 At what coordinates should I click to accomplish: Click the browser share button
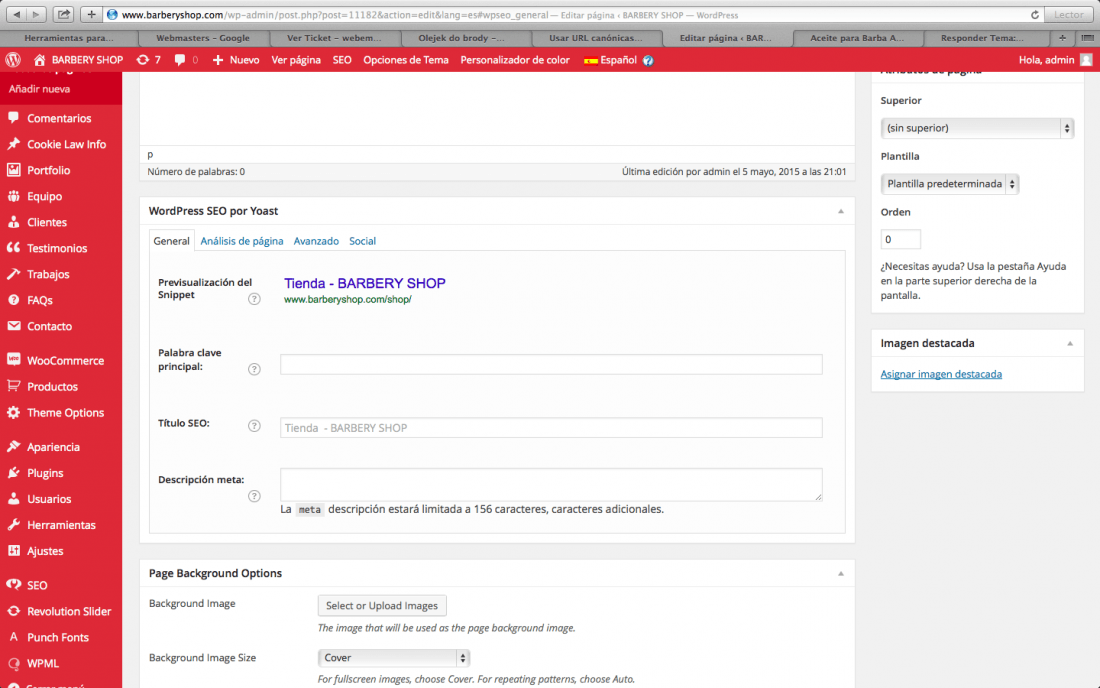coord(63,14)
